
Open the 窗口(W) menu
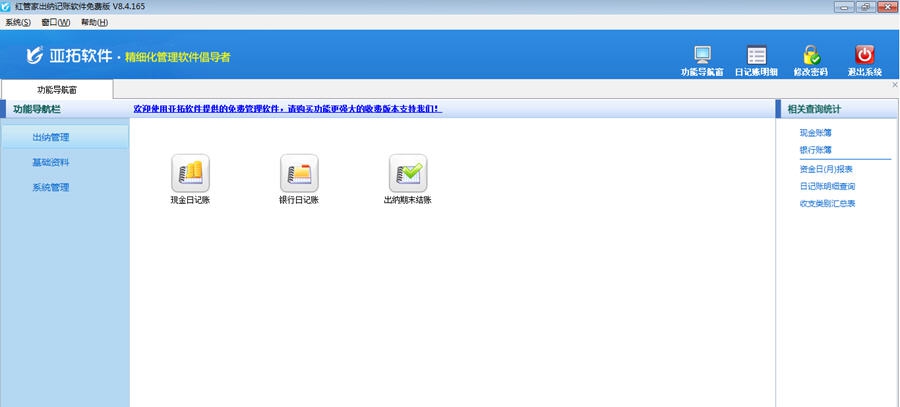(x=56, y=22)
